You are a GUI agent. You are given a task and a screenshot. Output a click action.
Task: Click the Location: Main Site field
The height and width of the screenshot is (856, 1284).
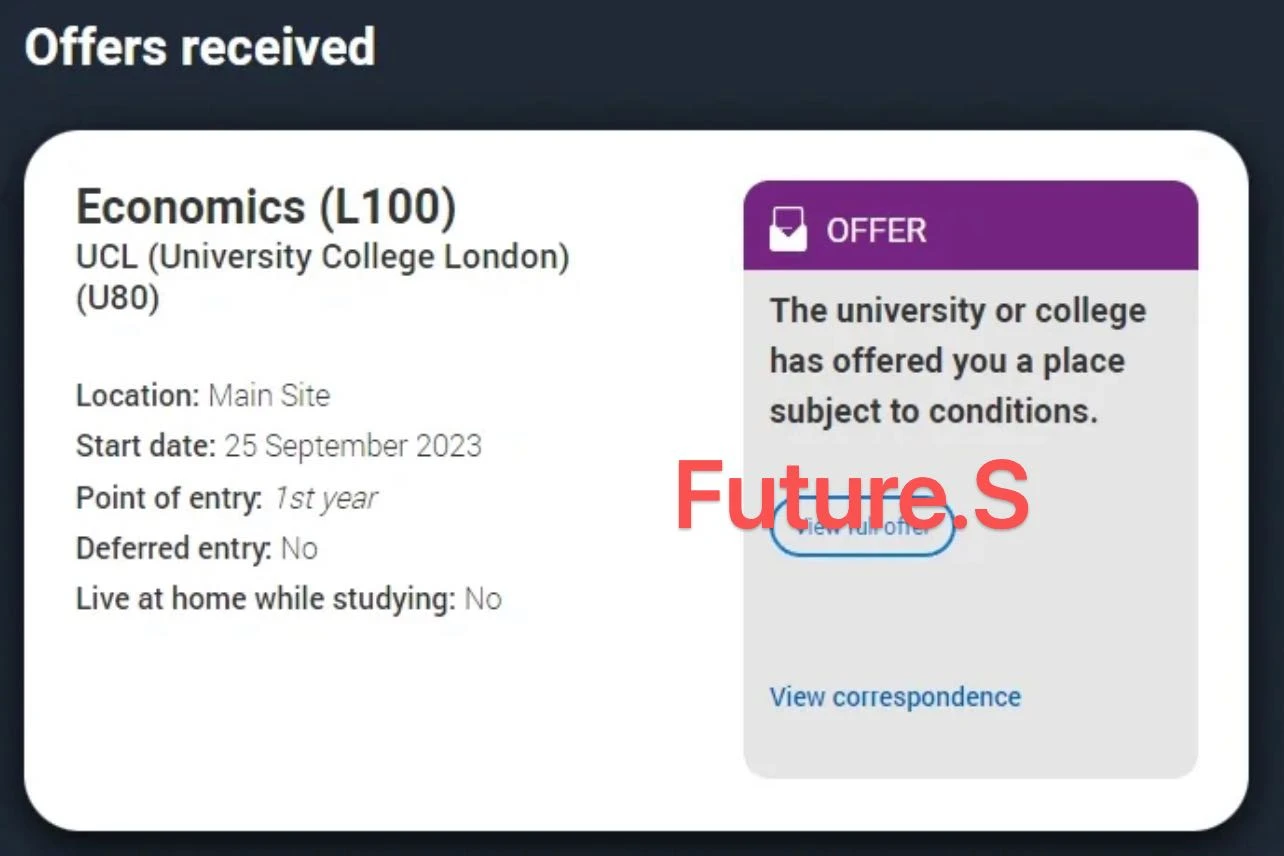[x=202, y=395]
